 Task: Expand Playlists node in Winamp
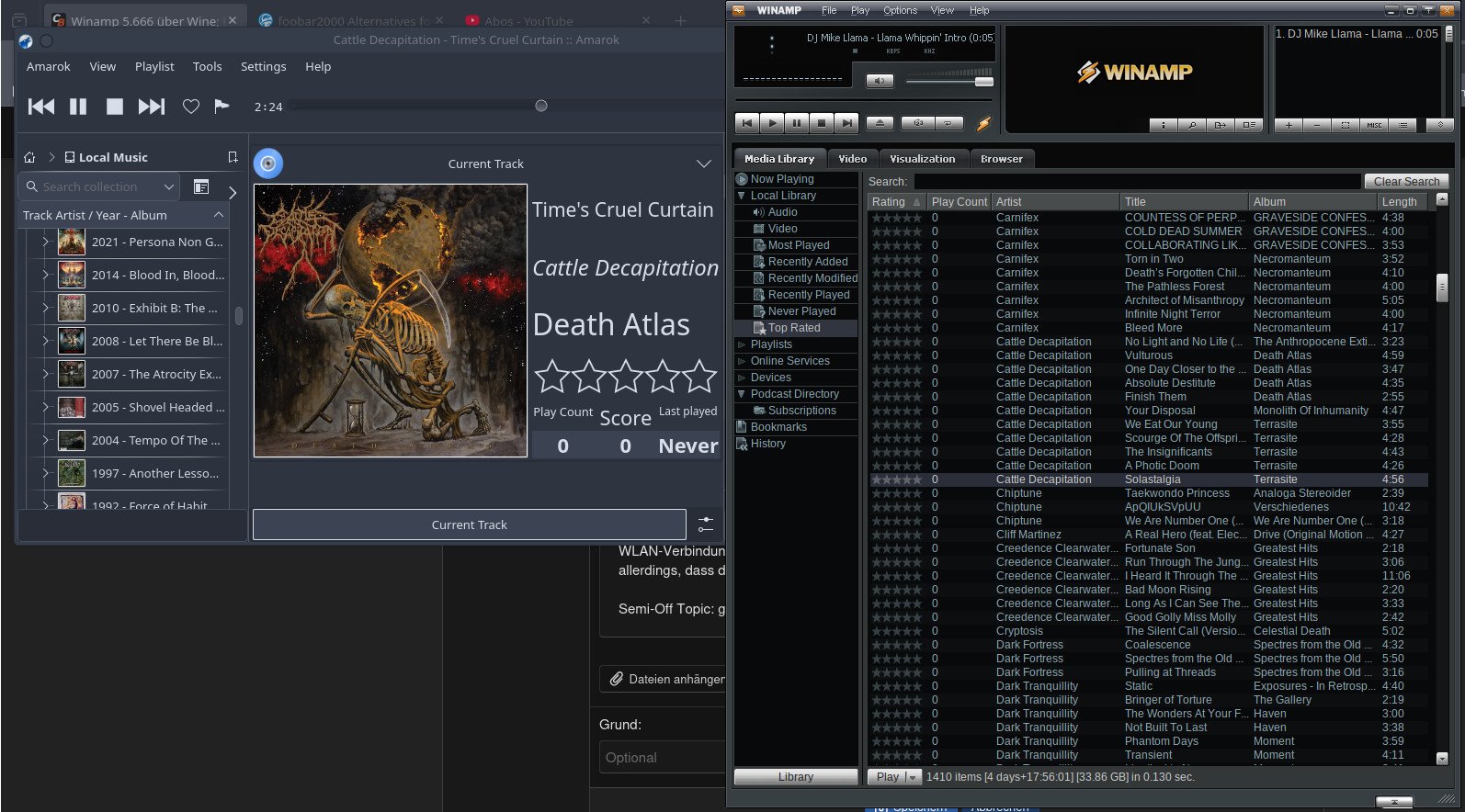742,344
